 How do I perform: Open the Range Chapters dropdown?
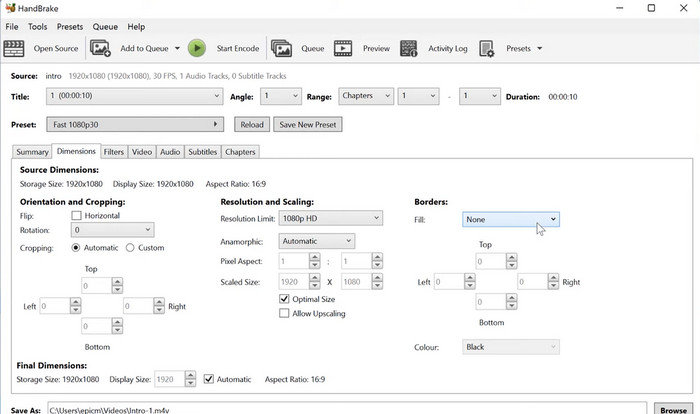click(x=366, y=96)
